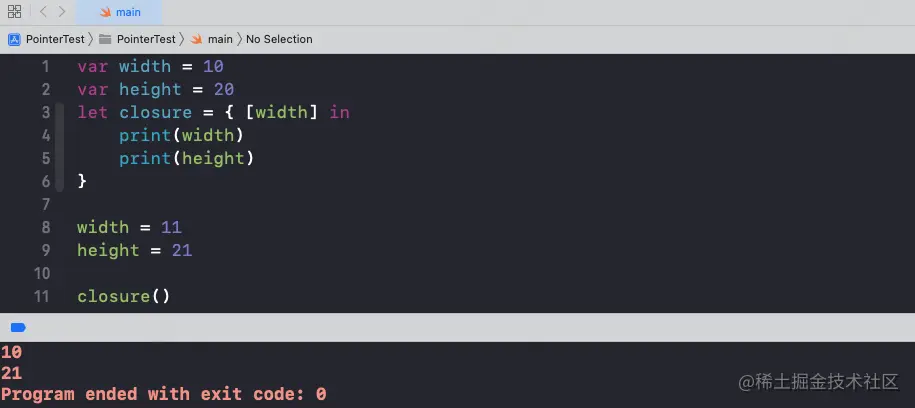Click 'height = 21' on line 9
The height and width of the screenshot is (408, 915).
click(x=134, y=250)
